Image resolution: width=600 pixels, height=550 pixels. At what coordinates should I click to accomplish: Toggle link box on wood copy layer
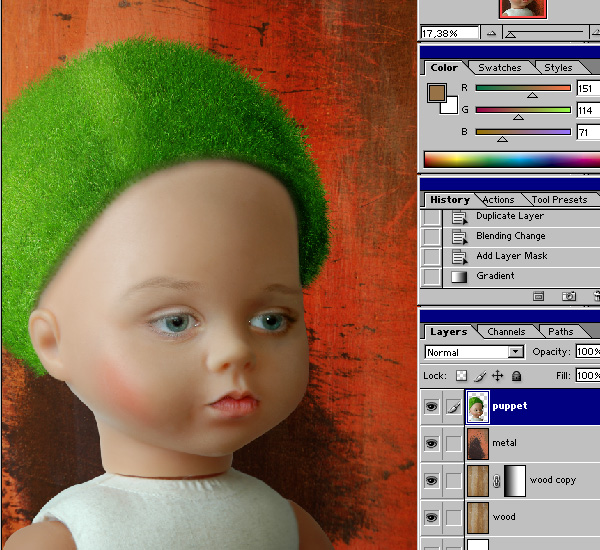454,481
